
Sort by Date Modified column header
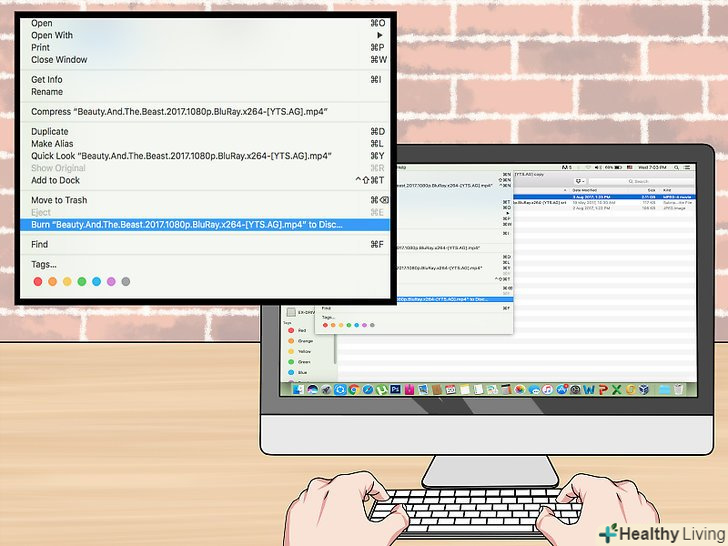[585, 190]
